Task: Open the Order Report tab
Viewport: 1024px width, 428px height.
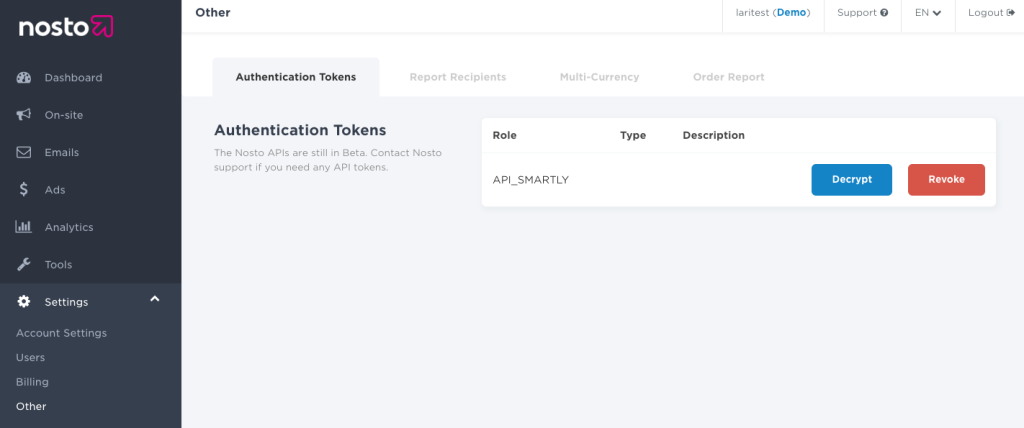Action: [728, 77]
